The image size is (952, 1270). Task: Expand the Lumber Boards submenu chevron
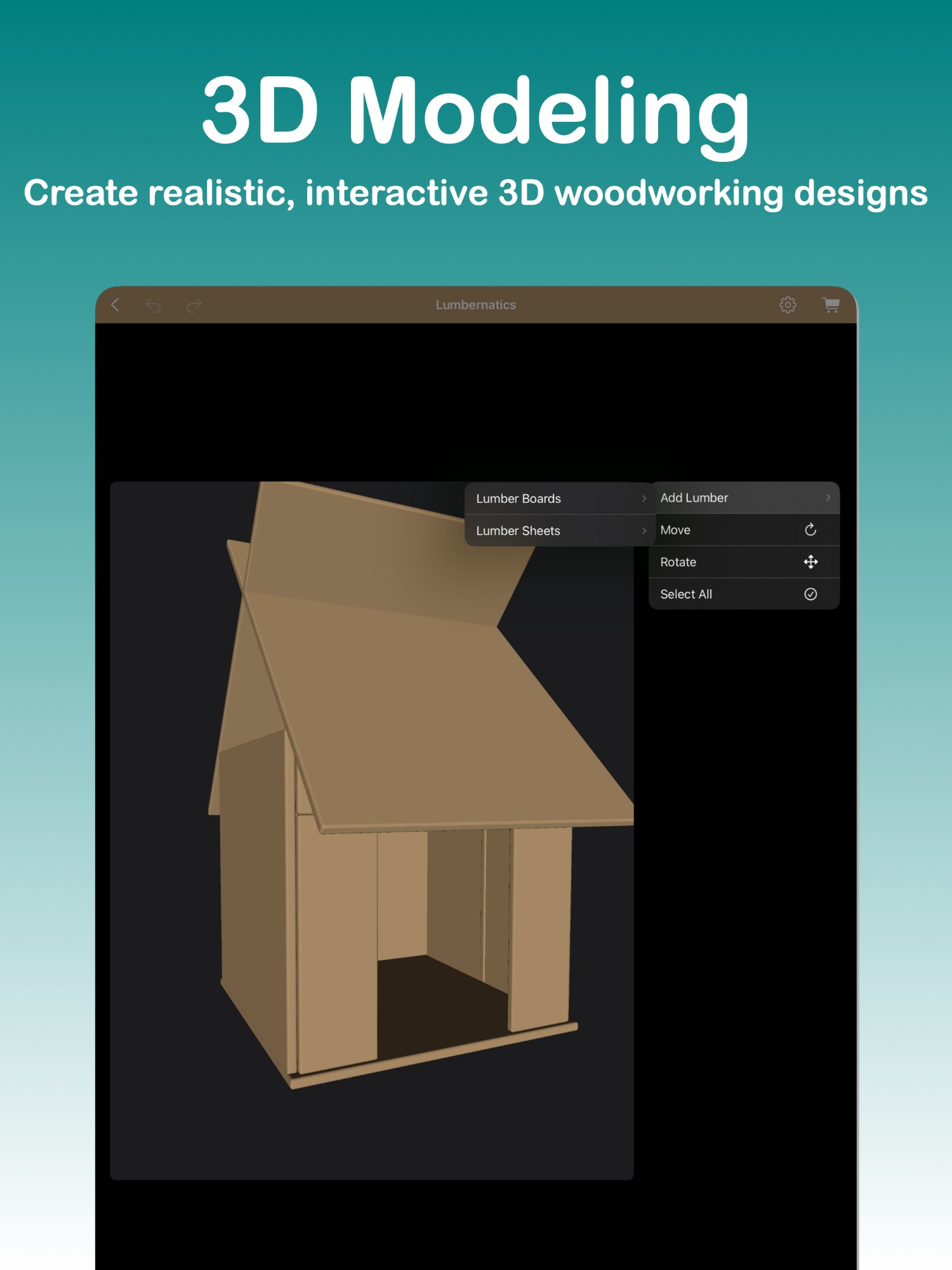click(x=644, y=498)
